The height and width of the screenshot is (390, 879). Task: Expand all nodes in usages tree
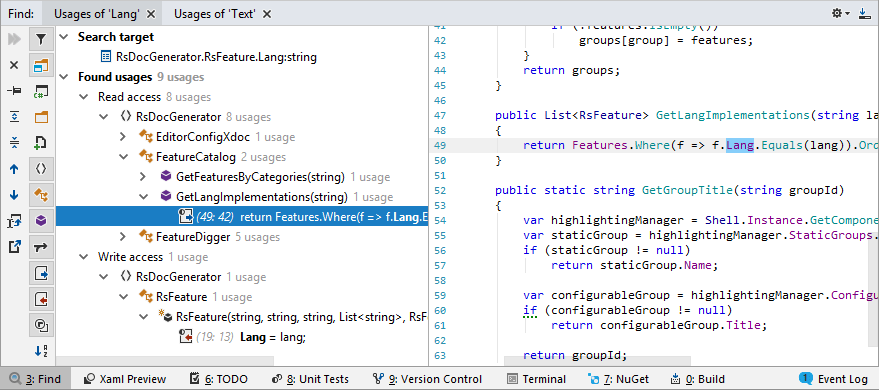tap(15, 117)
